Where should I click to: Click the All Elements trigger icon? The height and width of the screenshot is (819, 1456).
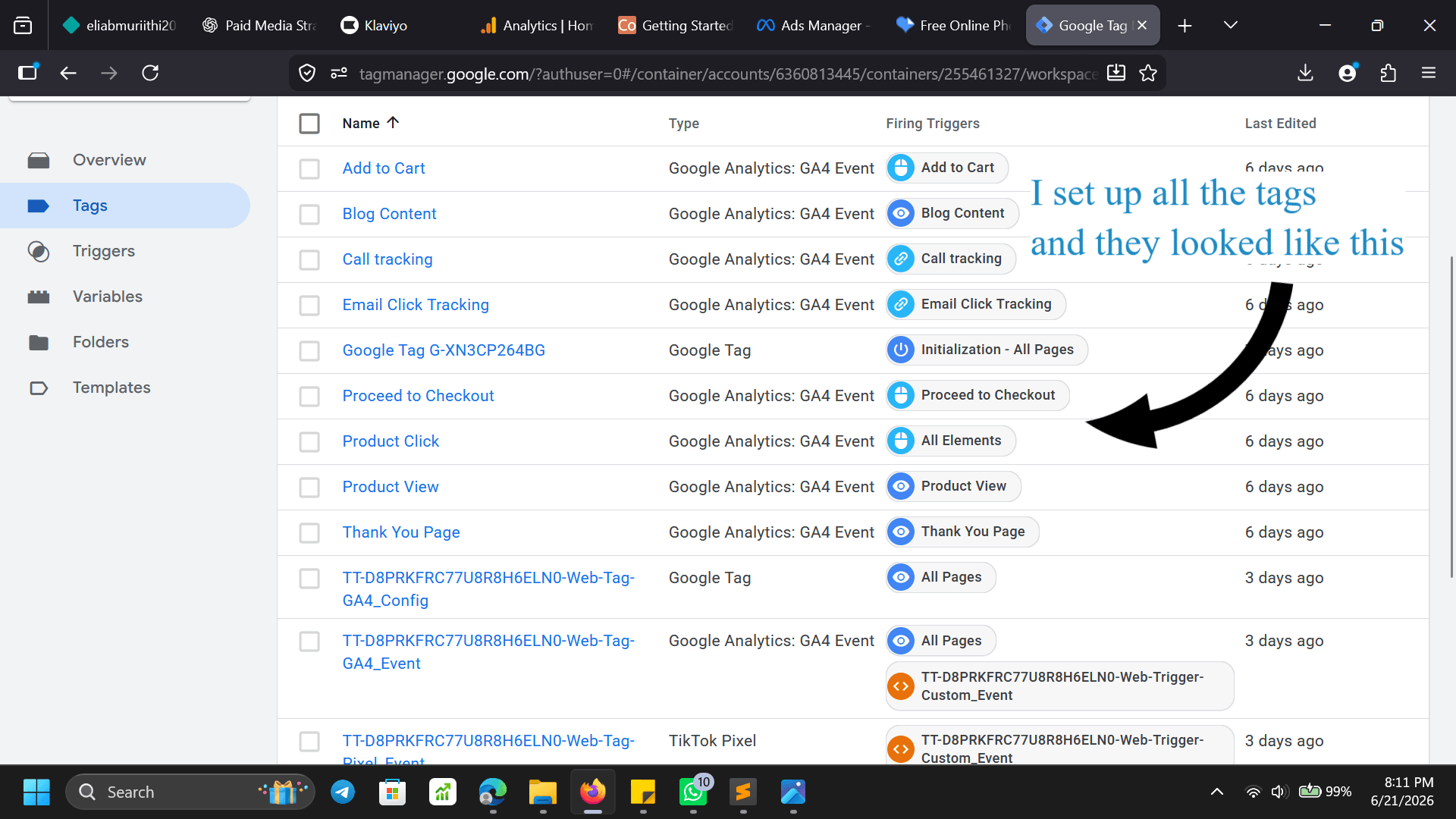(x=901, y=441)
